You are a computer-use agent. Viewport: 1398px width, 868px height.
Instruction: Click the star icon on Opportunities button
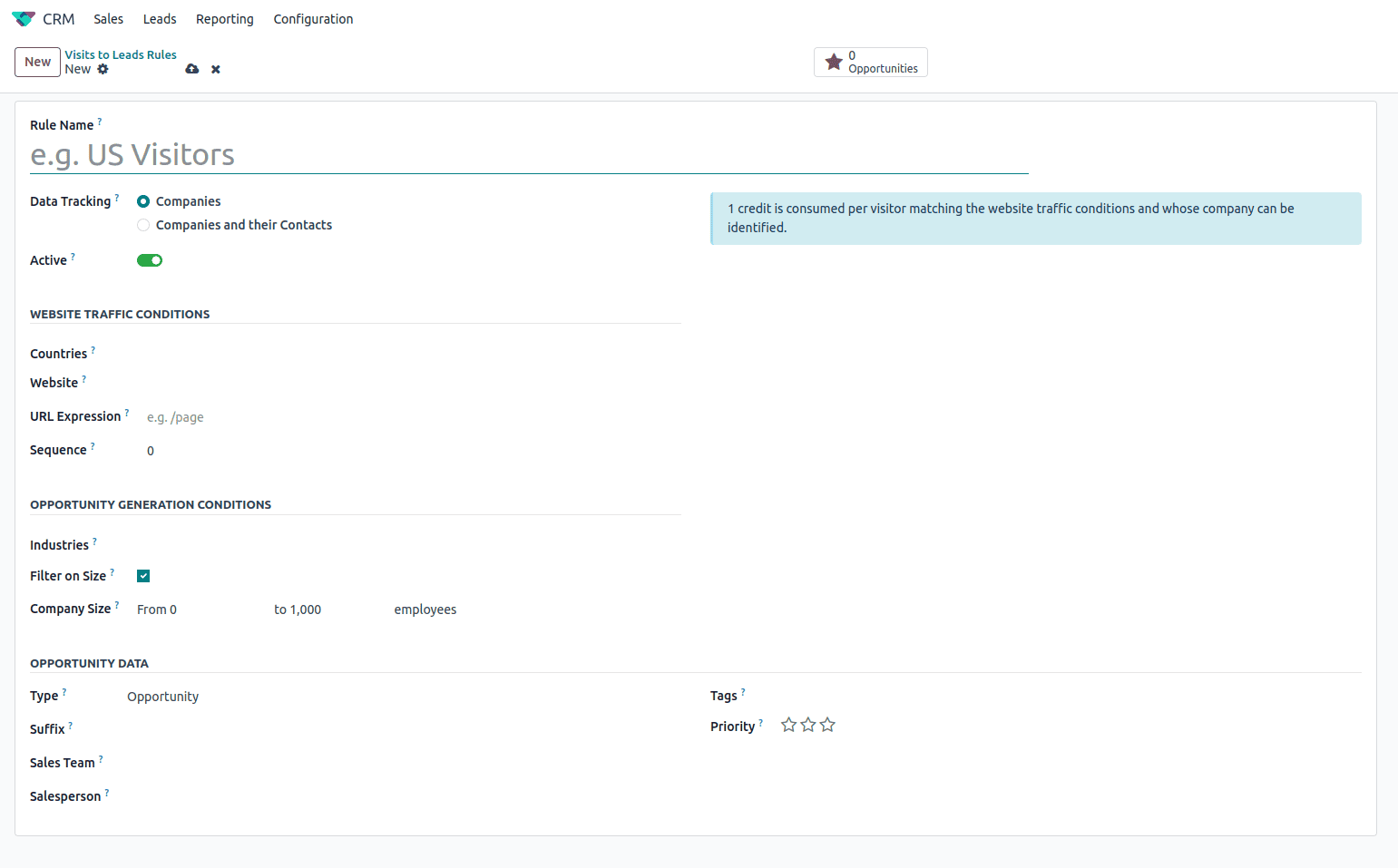(x=834, y=62)
